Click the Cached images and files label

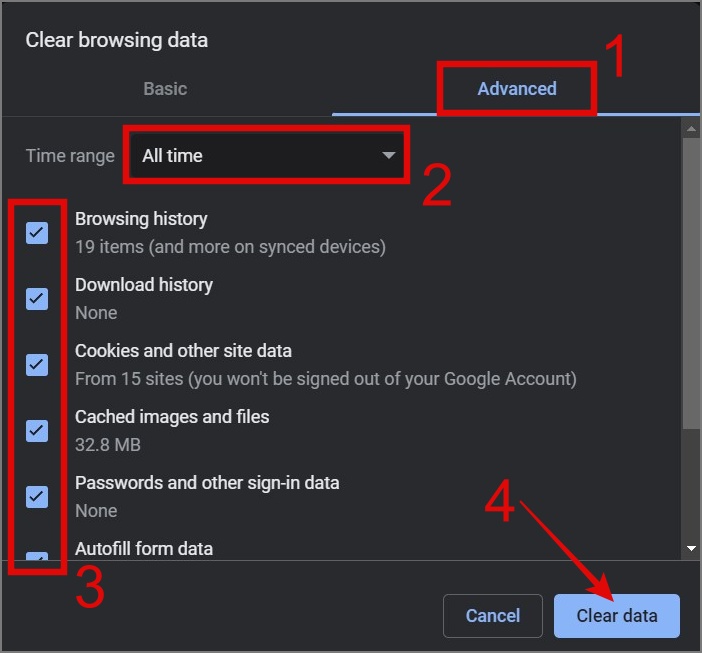click(172, 417)
